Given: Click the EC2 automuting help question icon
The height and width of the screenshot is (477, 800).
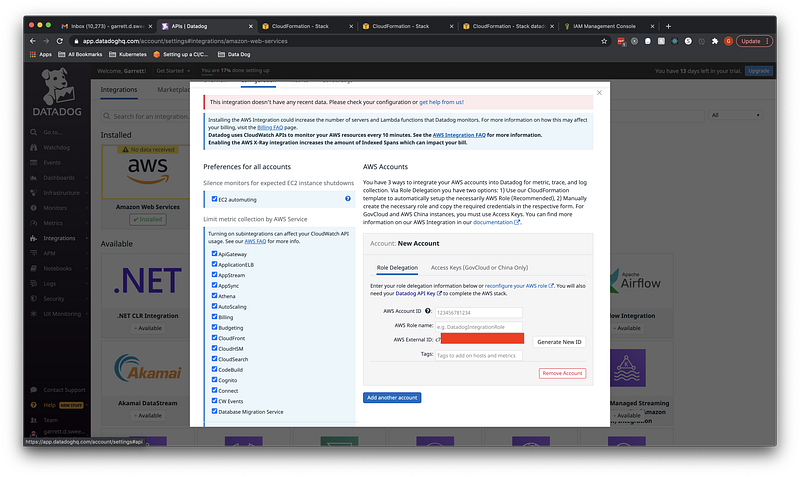Looking at the screenshot, I should pyautogui.click(x=348, y=198).
